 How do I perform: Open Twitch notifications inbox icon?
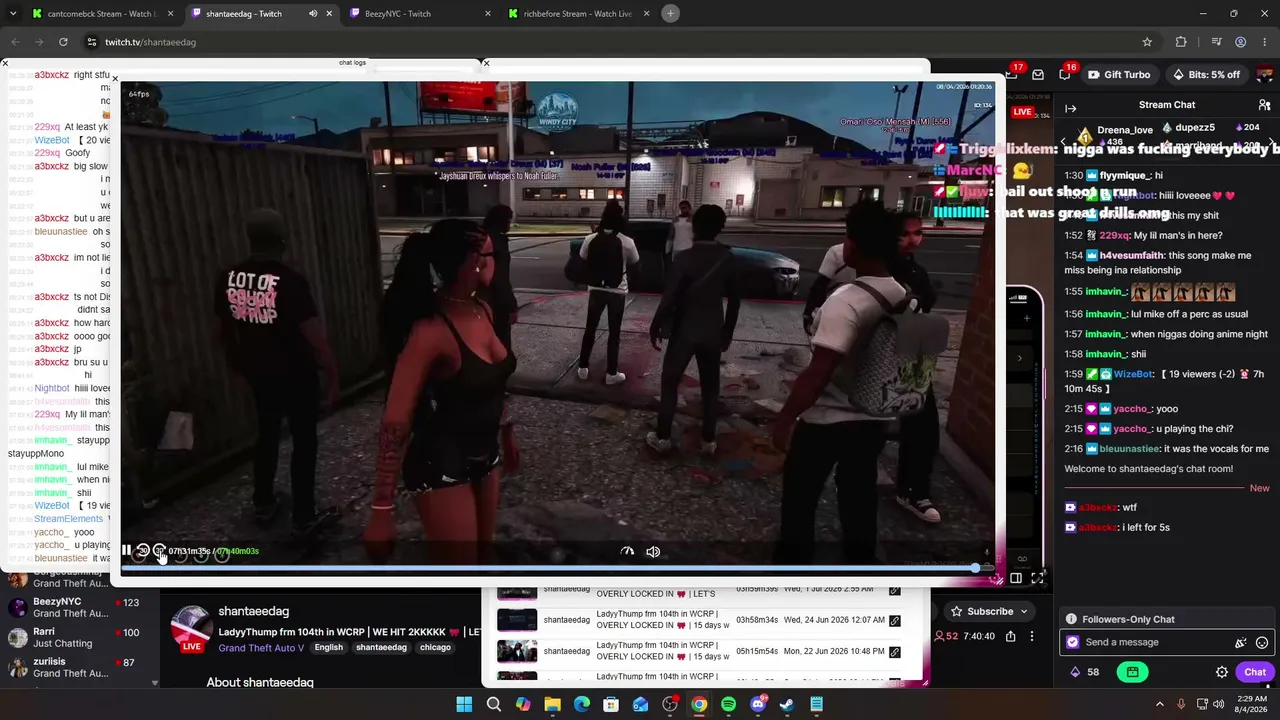pyautogui.click(x=1038, y=74)
